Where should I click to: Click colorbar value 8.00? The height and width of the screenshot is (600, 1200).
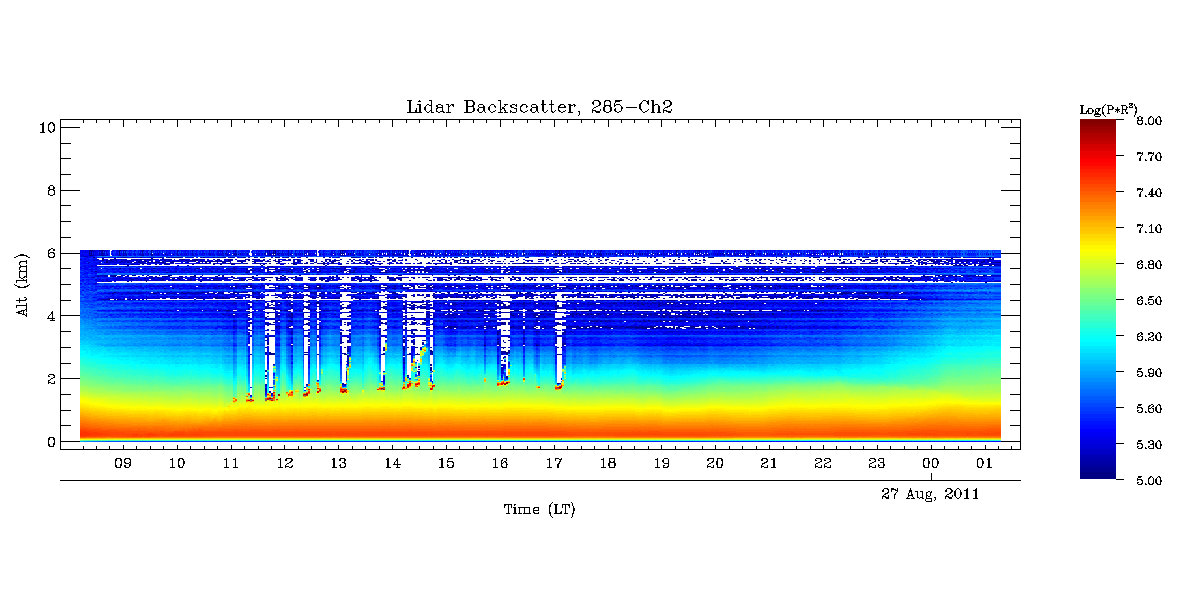click(x=1148, y=121)
